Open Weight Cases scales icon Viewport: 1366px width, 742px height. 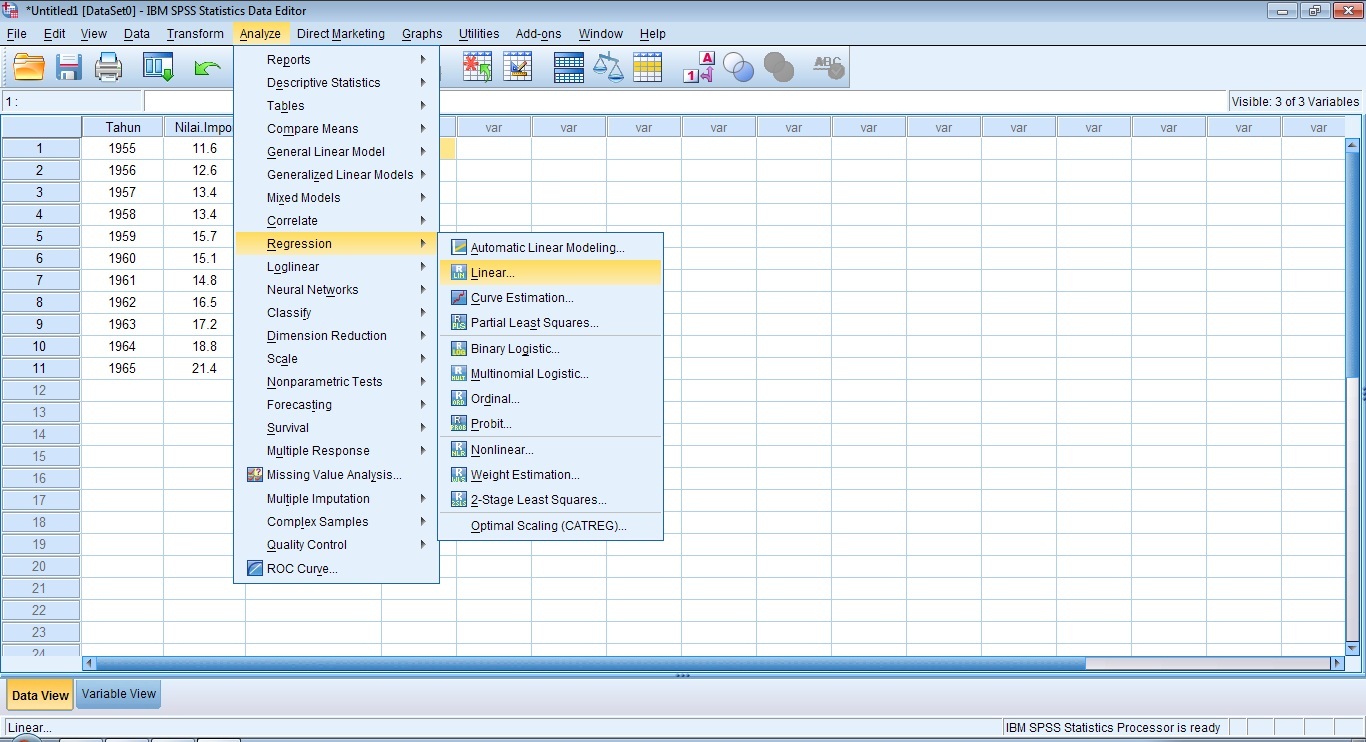(607, 67)
